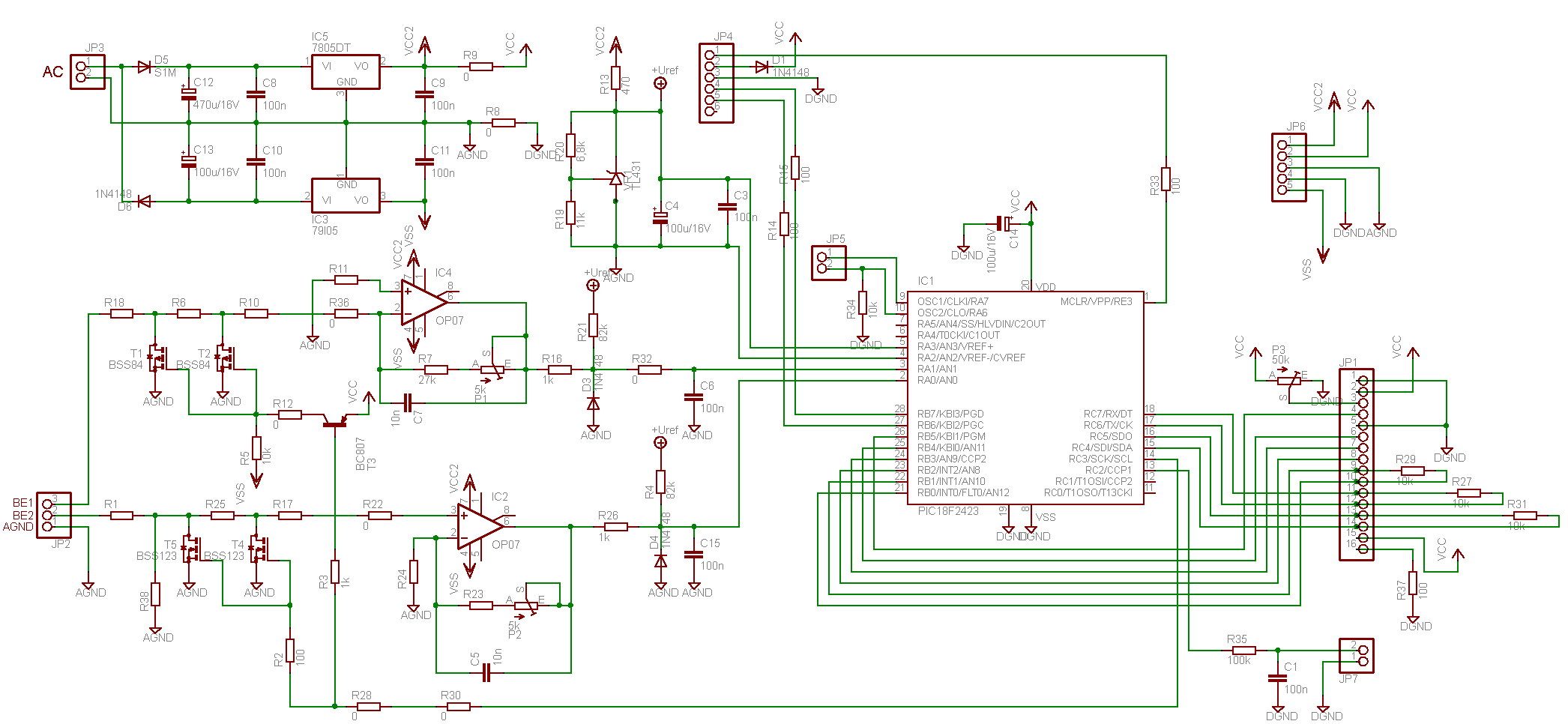This screenshot has width=1568, height=724.
Task: Click the R35 resistor symbol
Action: coord(1244,650)
